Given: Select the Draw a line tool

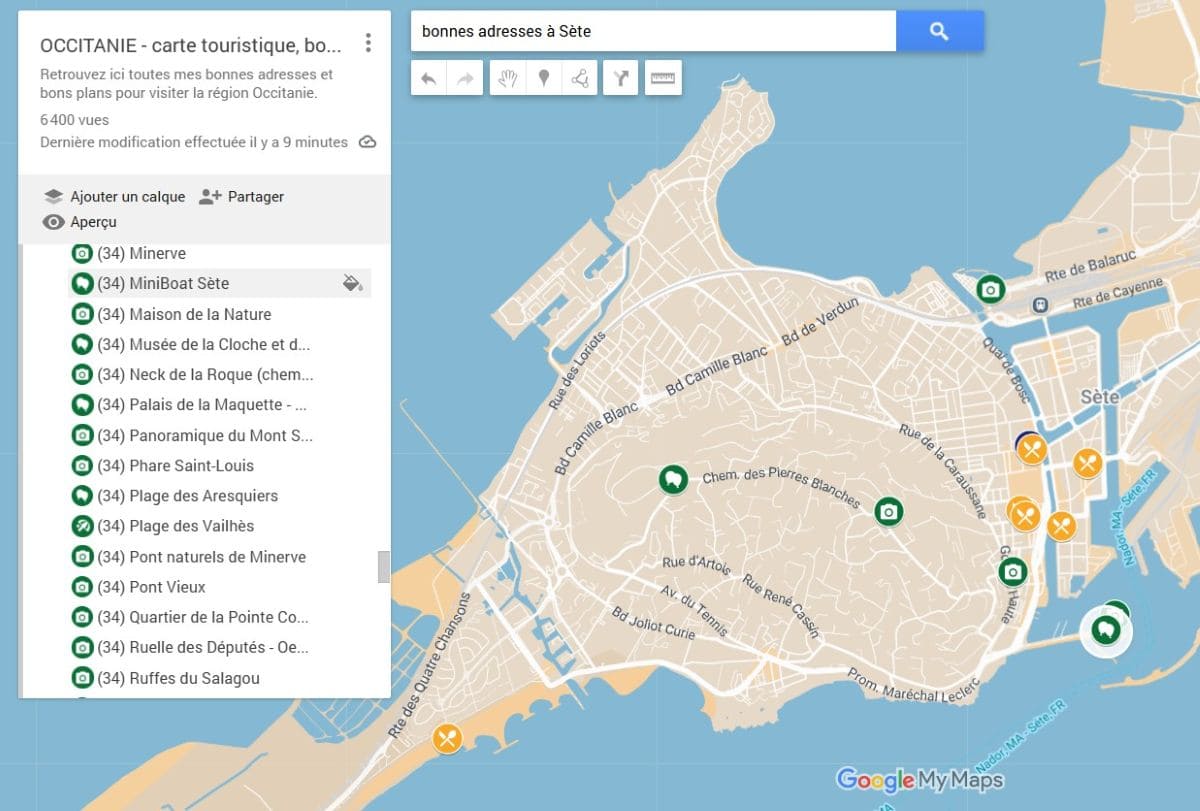Looking at the screenshot, I should [x=580, y=77].
